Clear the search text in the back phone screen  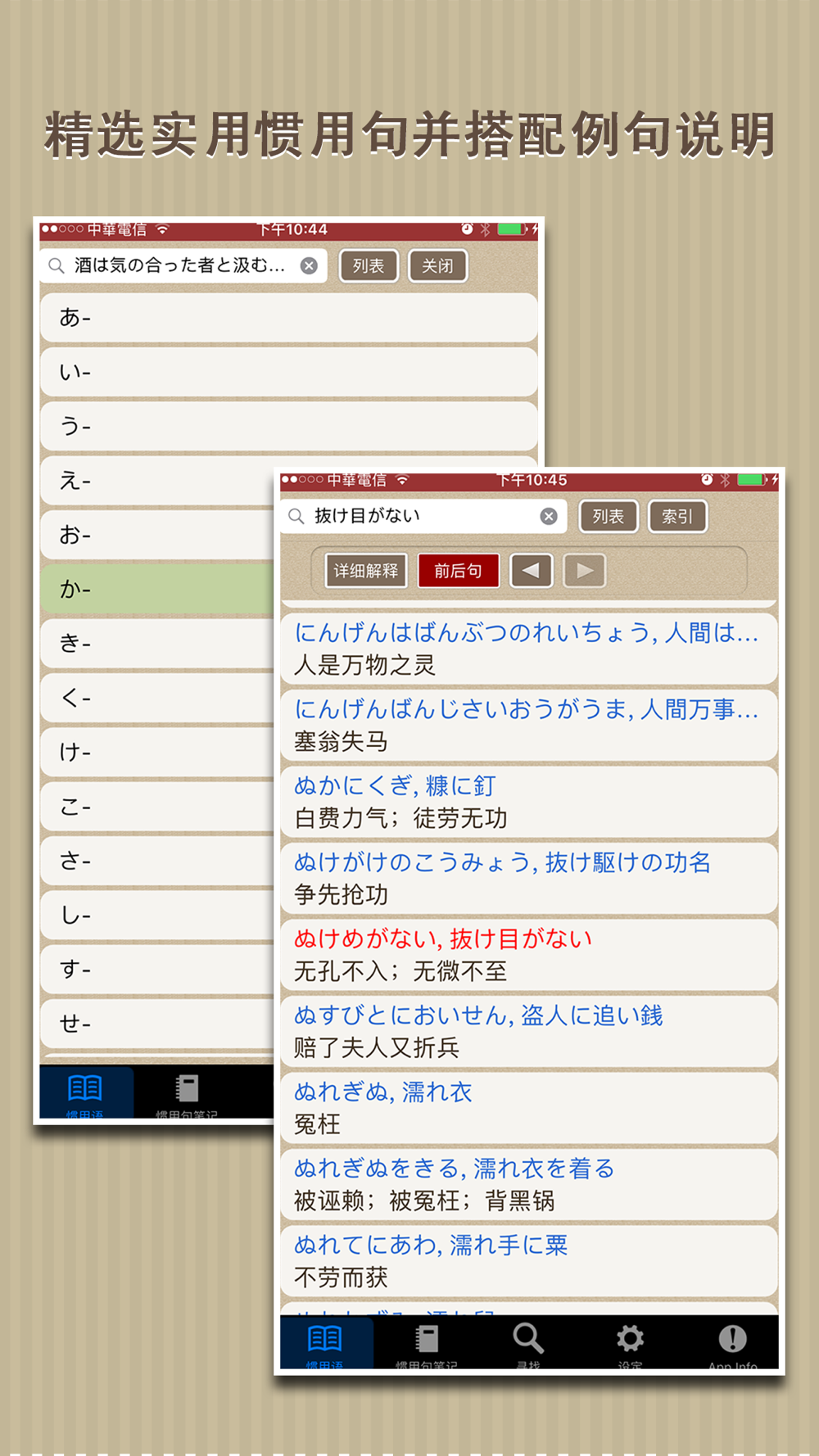point(309,265)
